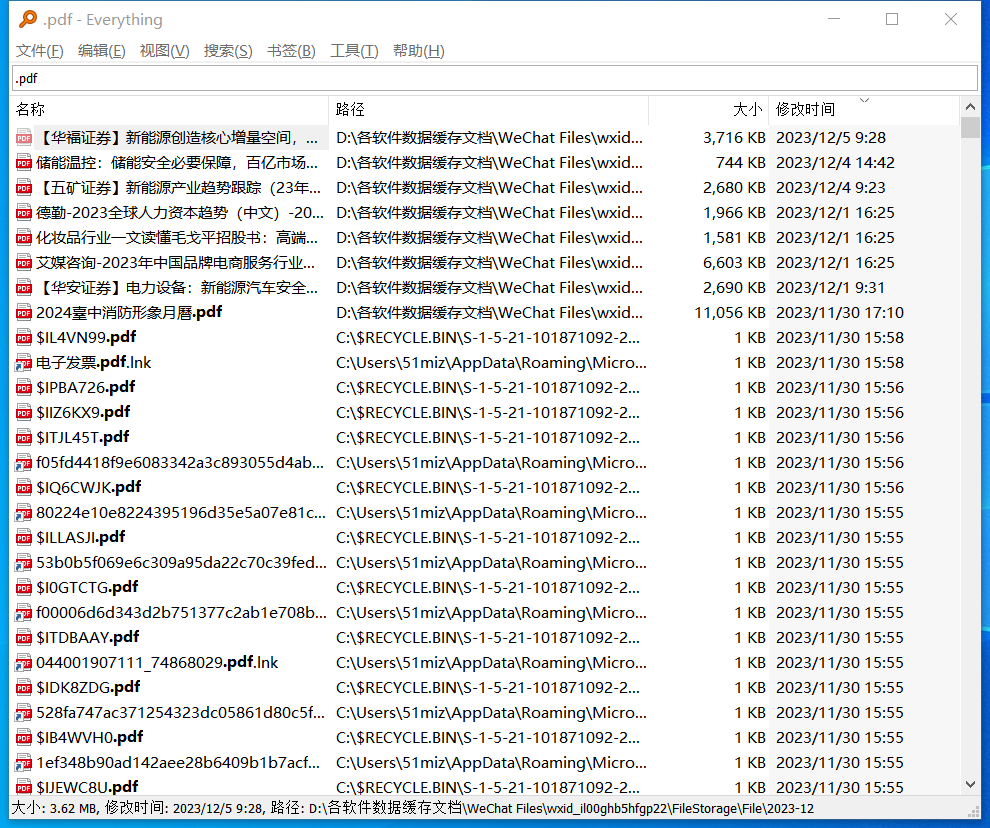Select $IPBA726.pdf file name

(86, 388)
